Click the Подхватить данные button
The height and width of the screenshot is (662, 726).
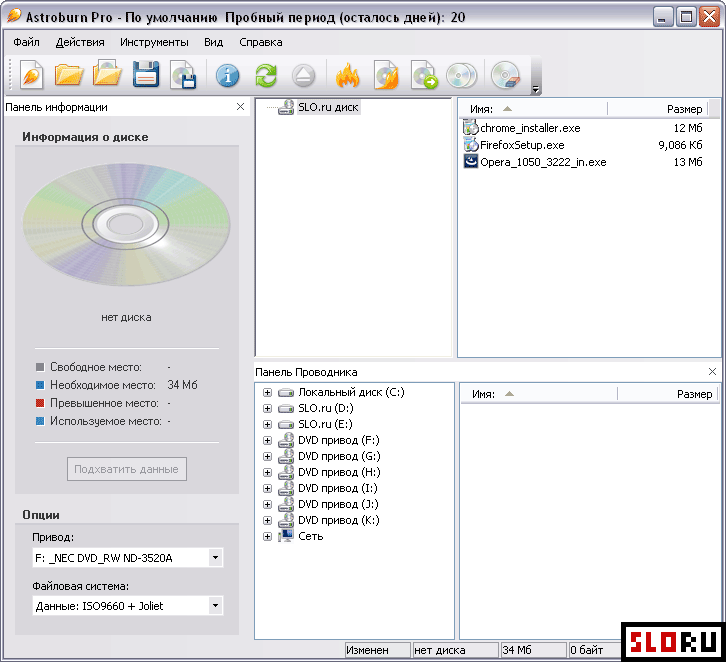tap(127, 469)
